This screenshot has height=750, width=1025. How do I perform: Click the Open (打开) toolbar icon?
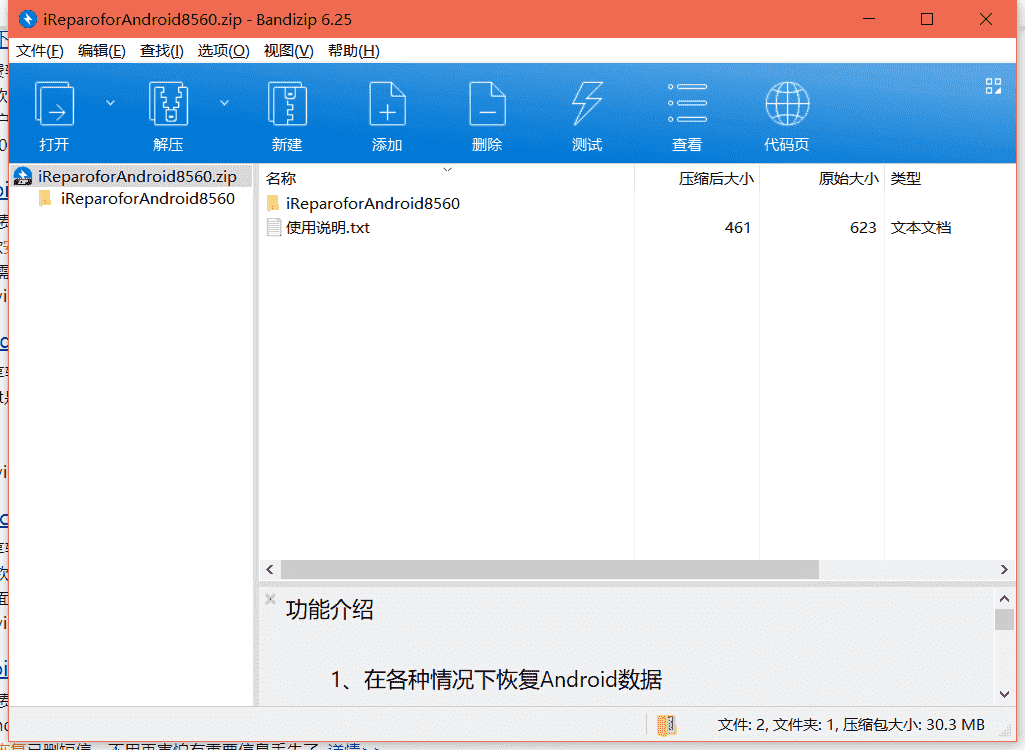pyautogui.click(x=54, y=104)
